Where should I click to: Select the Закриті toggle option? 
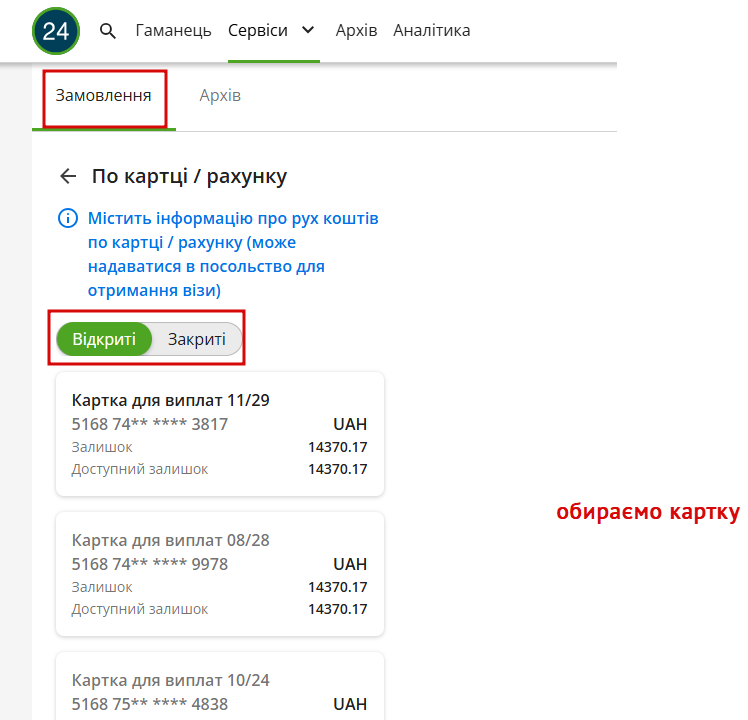click(x=197, y=339)
